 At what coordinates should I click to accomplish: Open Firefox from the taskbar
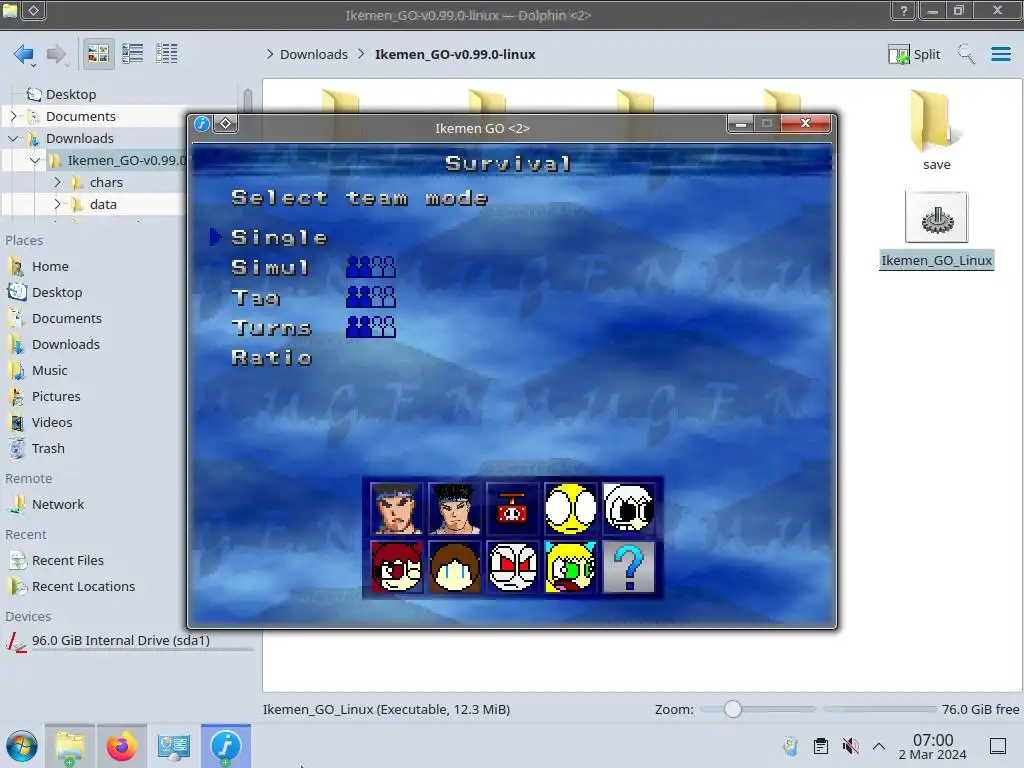click(x=121, y=746)
